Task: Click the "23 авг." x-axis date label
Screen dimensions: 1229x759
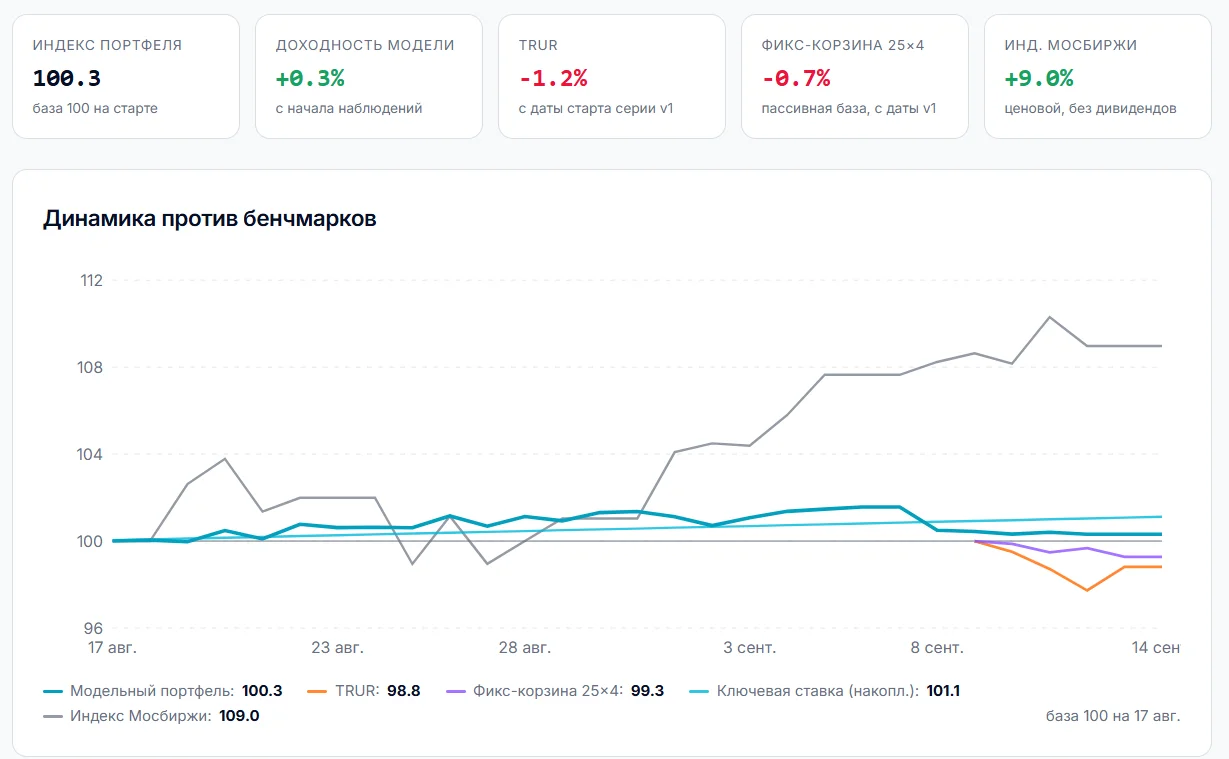Action: coord(336,648)
